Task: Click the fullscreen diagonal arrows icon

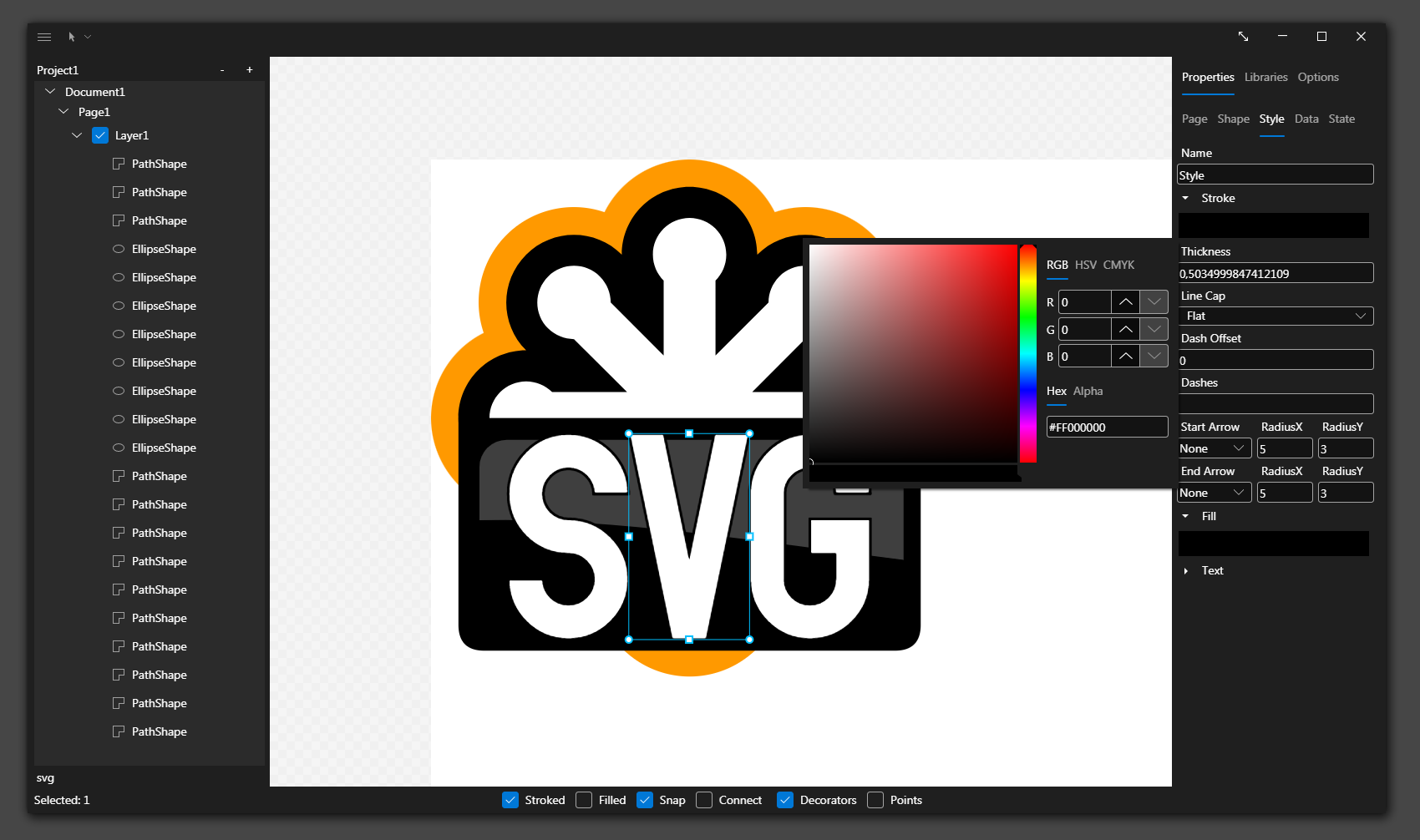Action: [1243, 37]
